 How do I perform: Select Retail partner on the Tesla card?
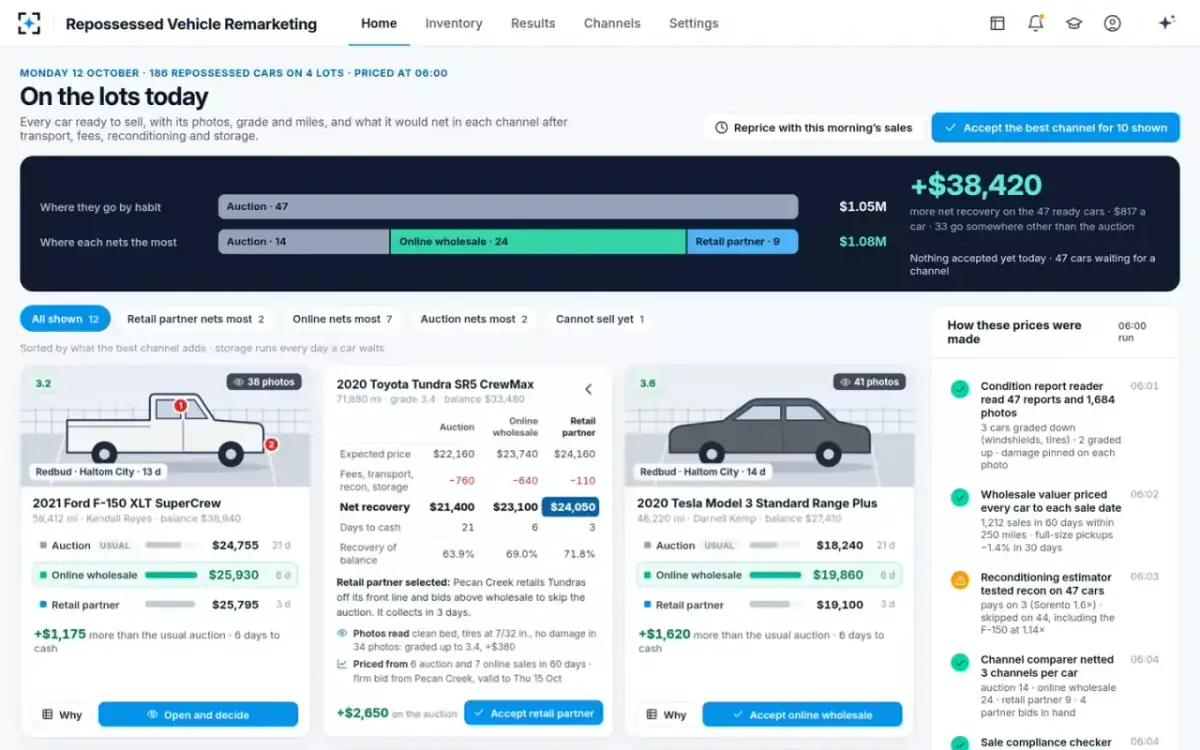tap(769, 605)
